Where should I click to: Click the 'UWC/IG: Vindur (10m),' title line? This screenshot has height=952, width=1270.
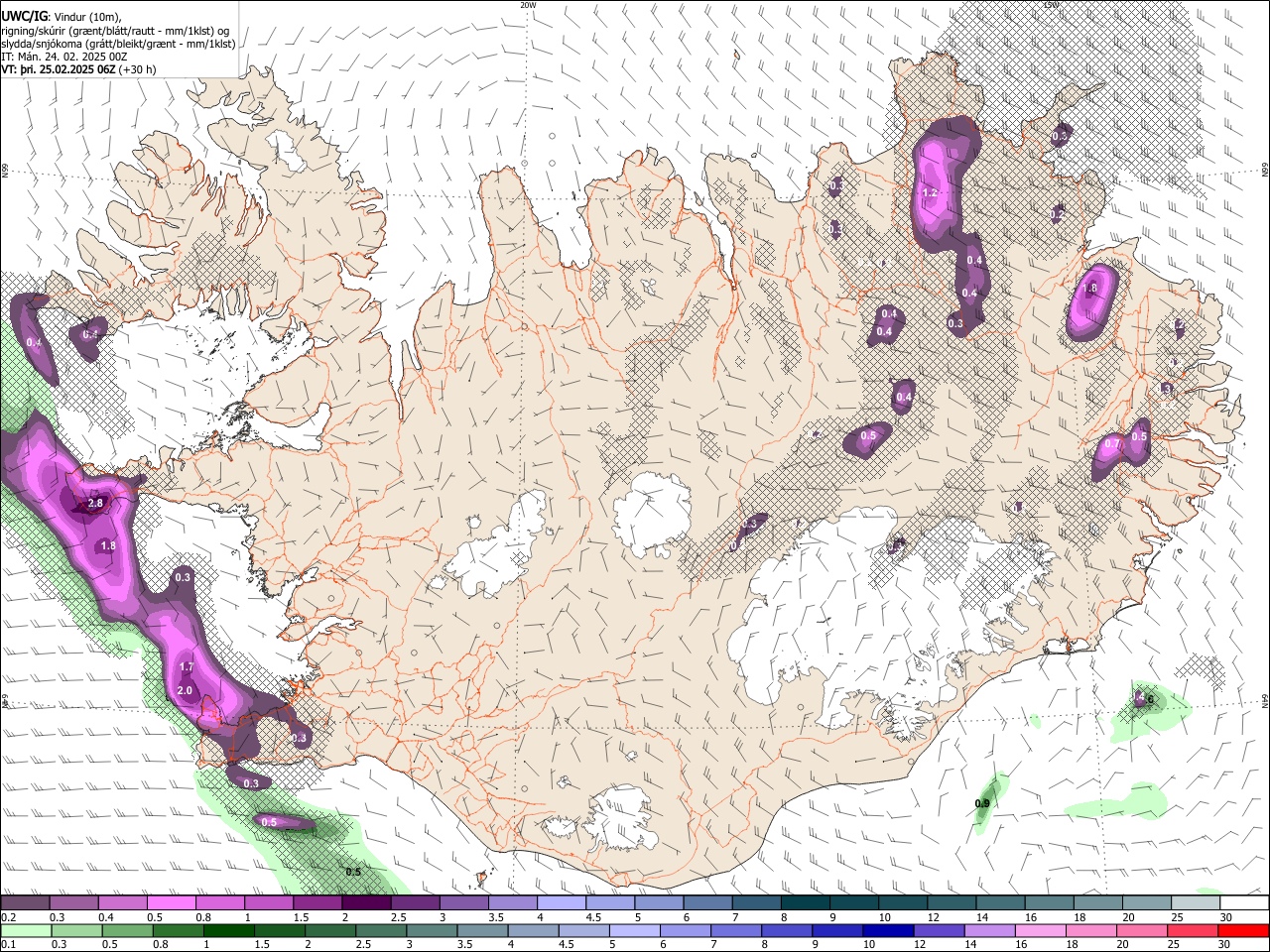[x=61, y=16]
